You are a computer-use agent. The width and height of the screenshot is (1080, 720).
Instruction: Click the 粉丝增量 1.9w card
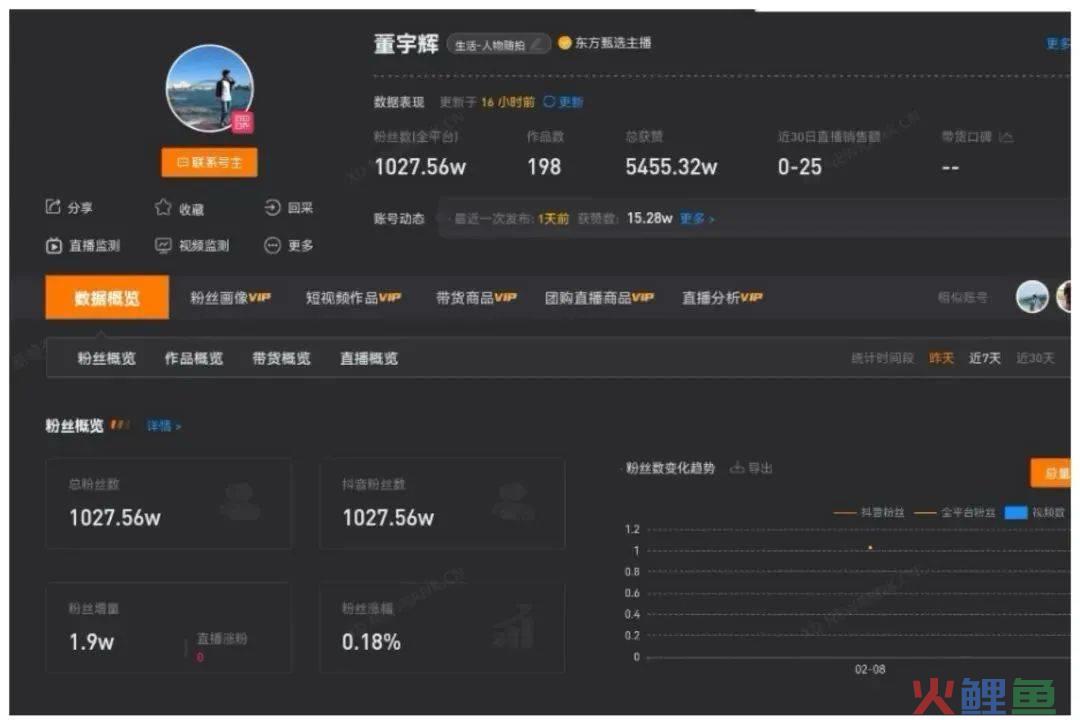tap(168, 628)
